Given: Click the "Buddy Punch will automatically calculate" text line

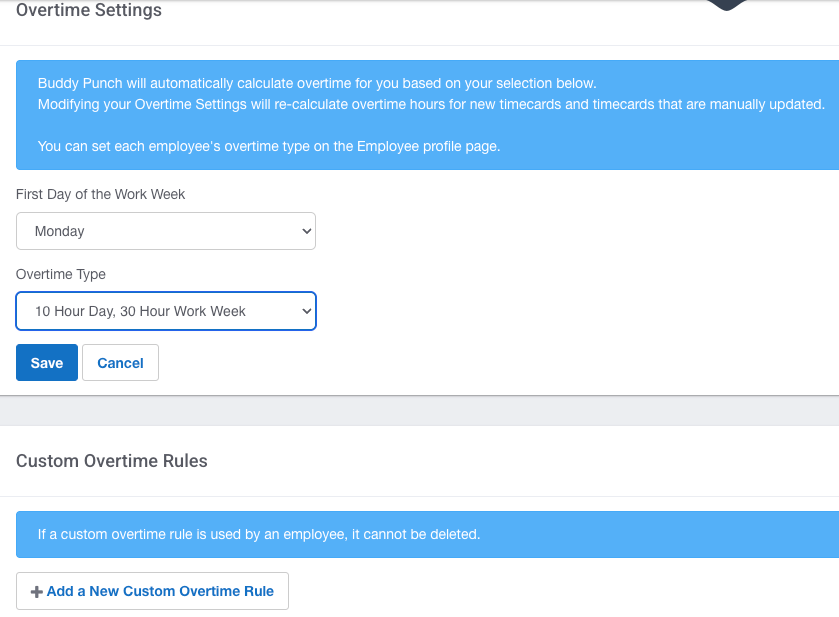Looking at the screenshot, I should [x=317, y=83].
